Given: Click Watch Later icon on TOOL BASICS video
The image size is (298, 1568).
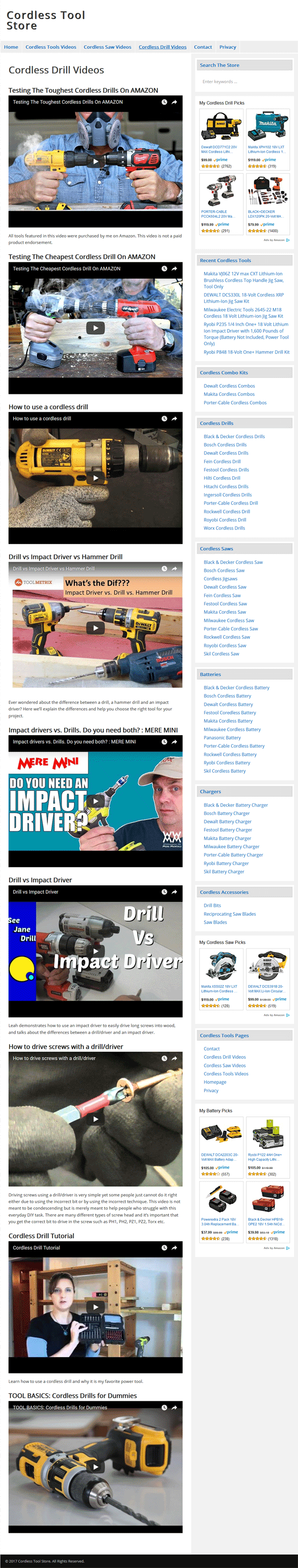Looking at the screenshot, I should click(164, 1407).
